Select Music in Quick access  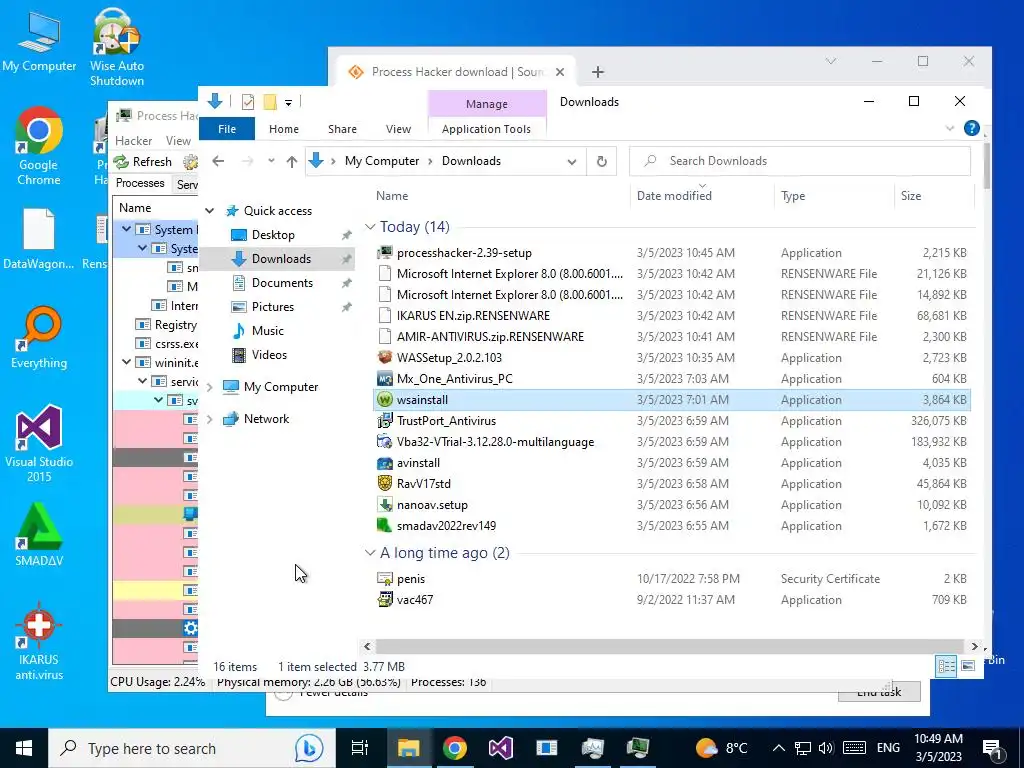[x=267, y=331]
